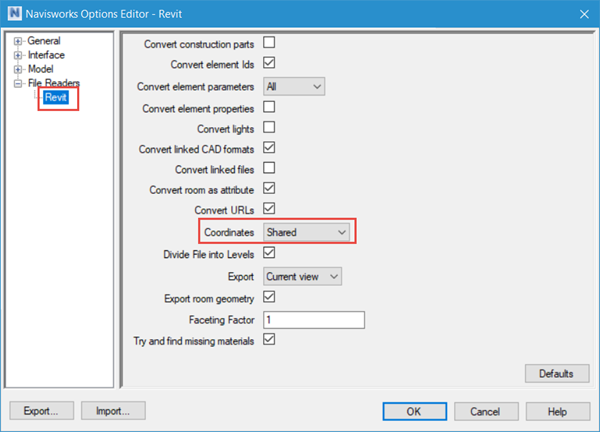Click the Cancel button

(486, 411)
